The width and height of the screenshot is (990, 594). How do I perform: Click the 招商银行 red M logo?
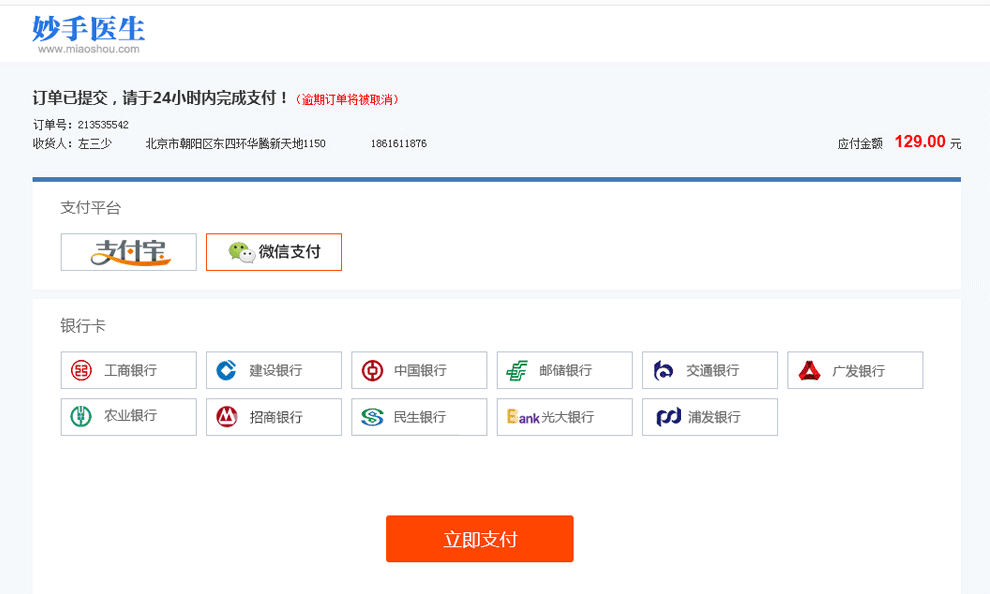pos(227,417)
